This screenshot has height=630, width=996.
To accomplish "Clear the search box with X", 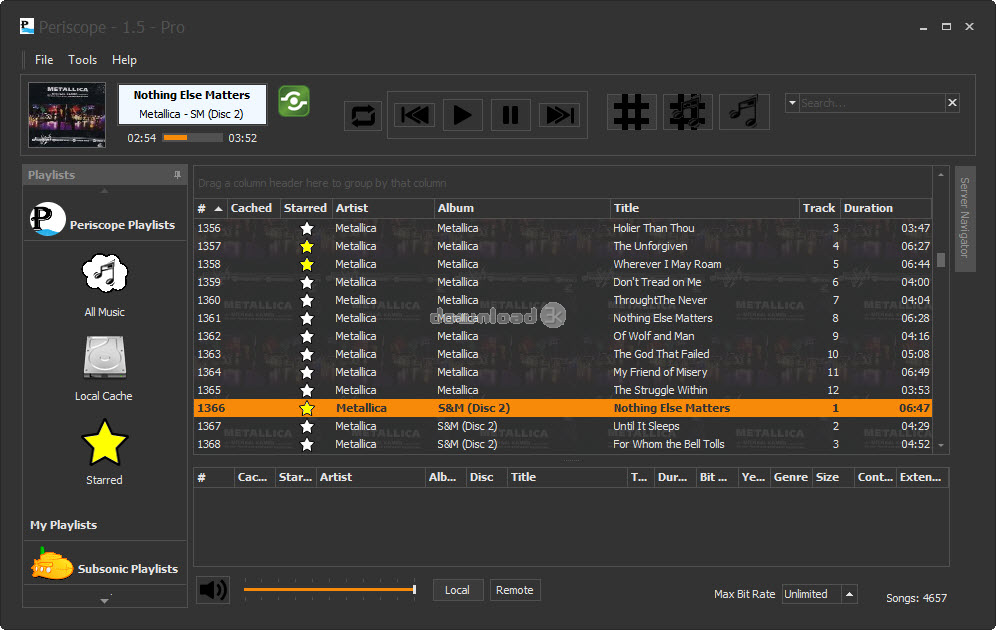I will [952, 103].
